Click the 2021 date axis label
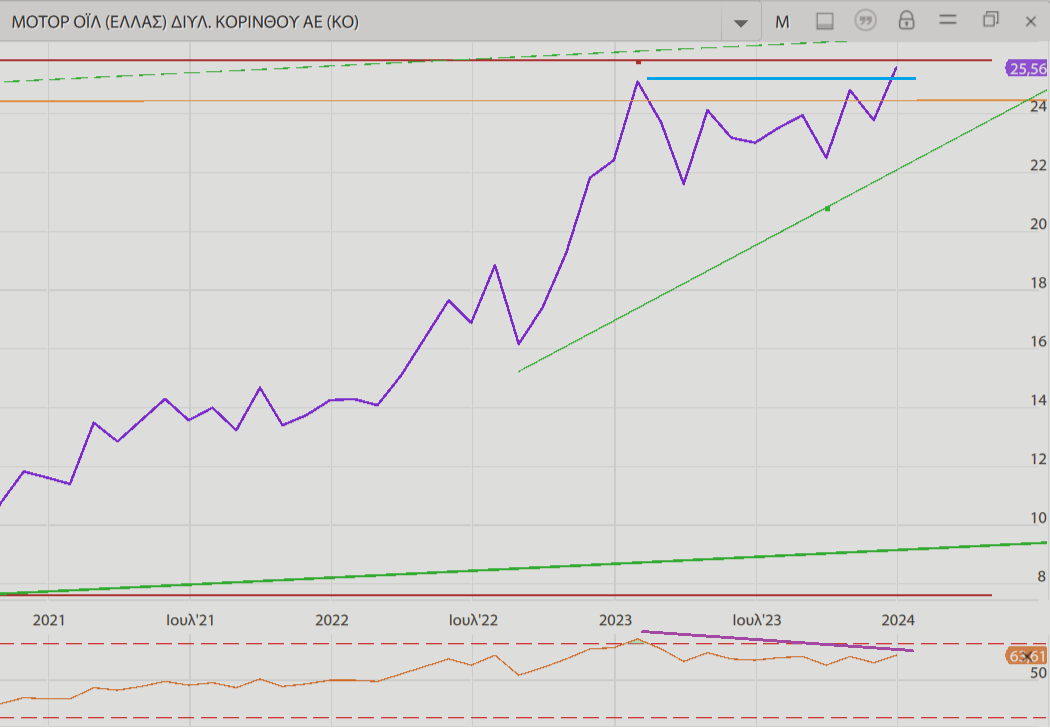Viewport: 1050px width, 728px height. [x=49, y=620]
